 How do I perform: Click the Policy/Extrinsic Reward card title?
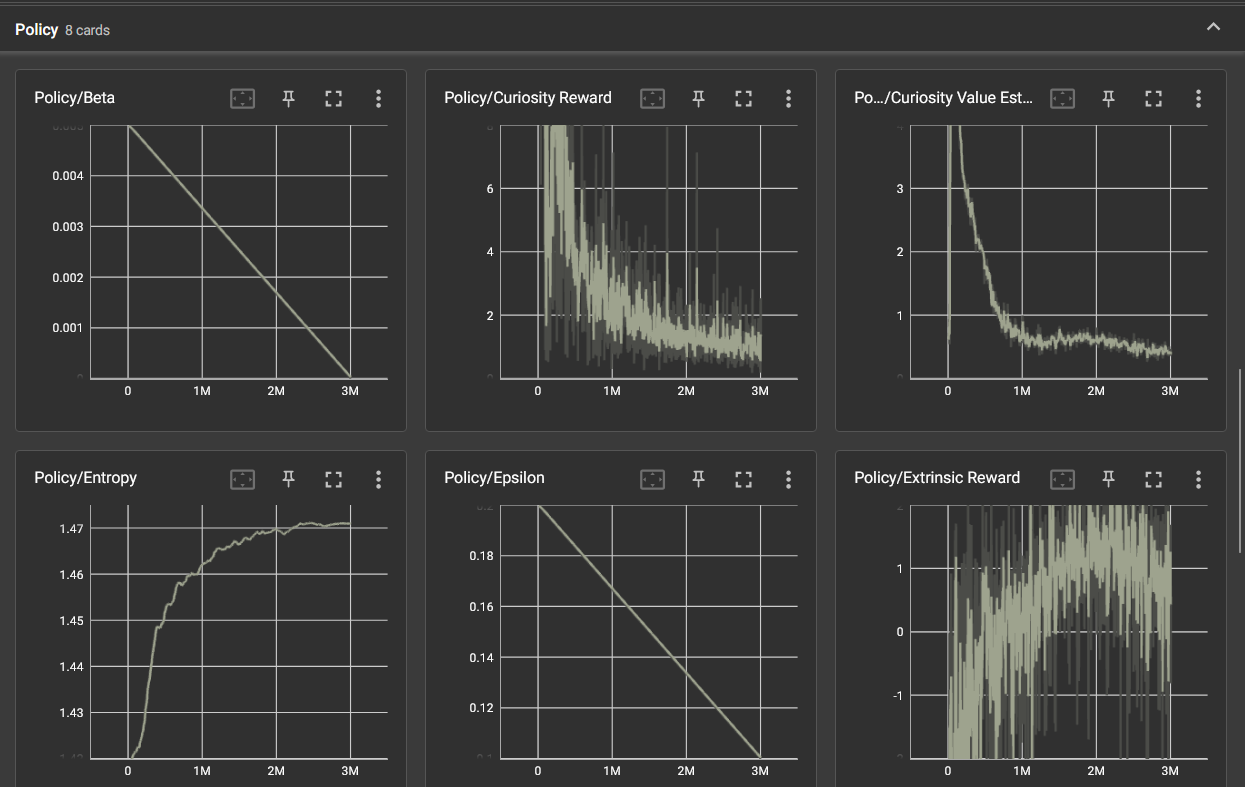(x=937, y=478)
